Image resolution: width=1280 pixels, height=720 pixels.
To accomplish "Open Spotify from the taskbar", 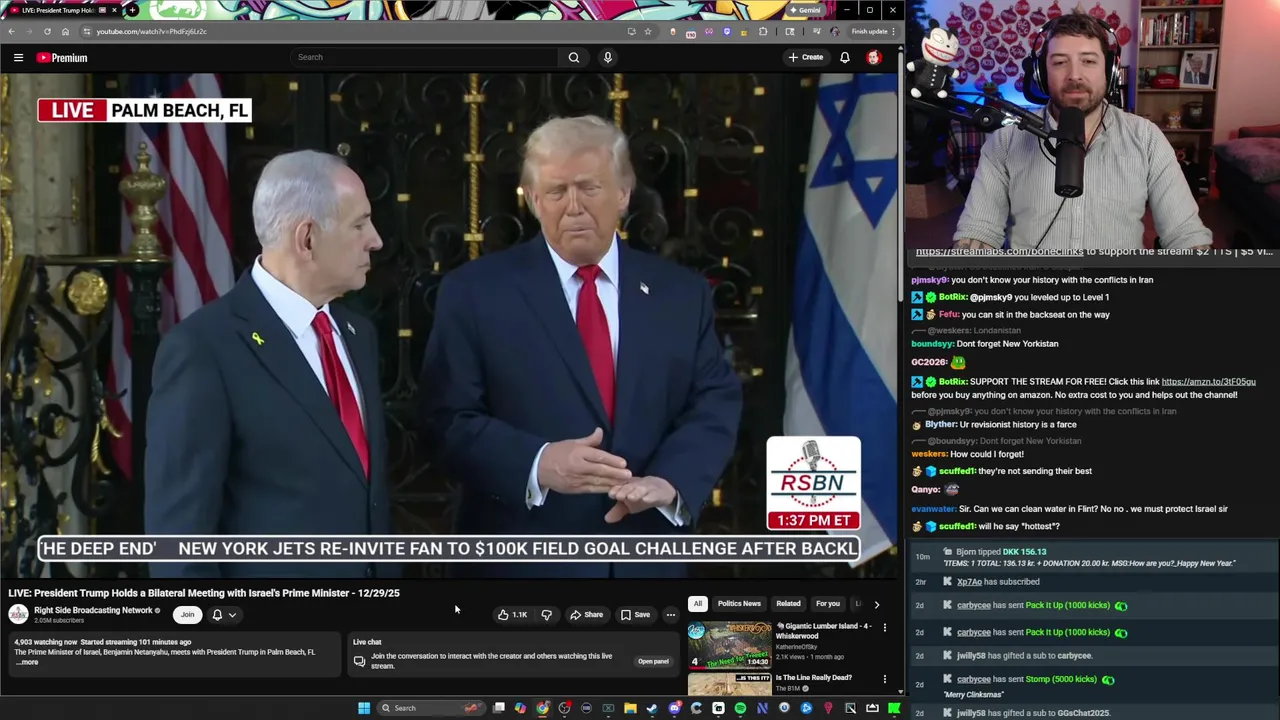I will 740,708.
